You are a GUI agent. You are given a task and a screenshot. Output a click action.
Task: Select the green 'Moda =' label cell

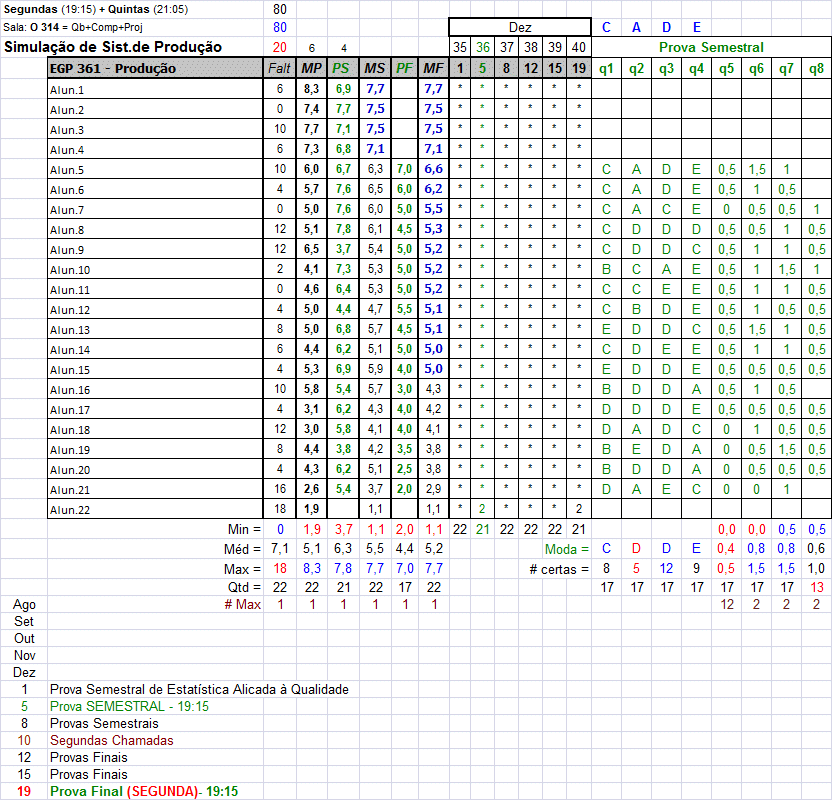[566, 549]
